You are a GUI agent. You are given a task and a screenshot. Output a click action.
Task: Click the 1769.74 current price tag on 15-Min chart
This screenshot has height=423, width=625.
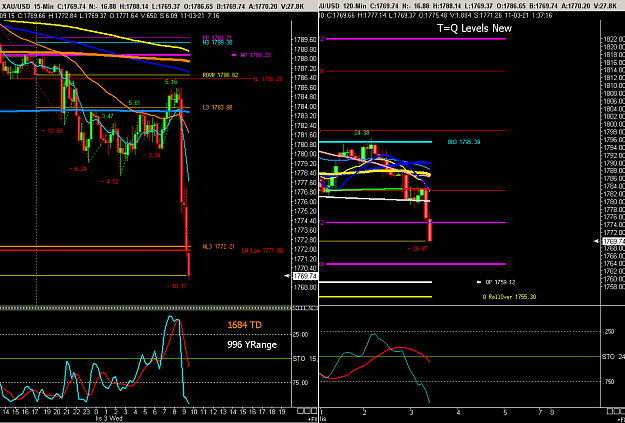coord(305,276)
